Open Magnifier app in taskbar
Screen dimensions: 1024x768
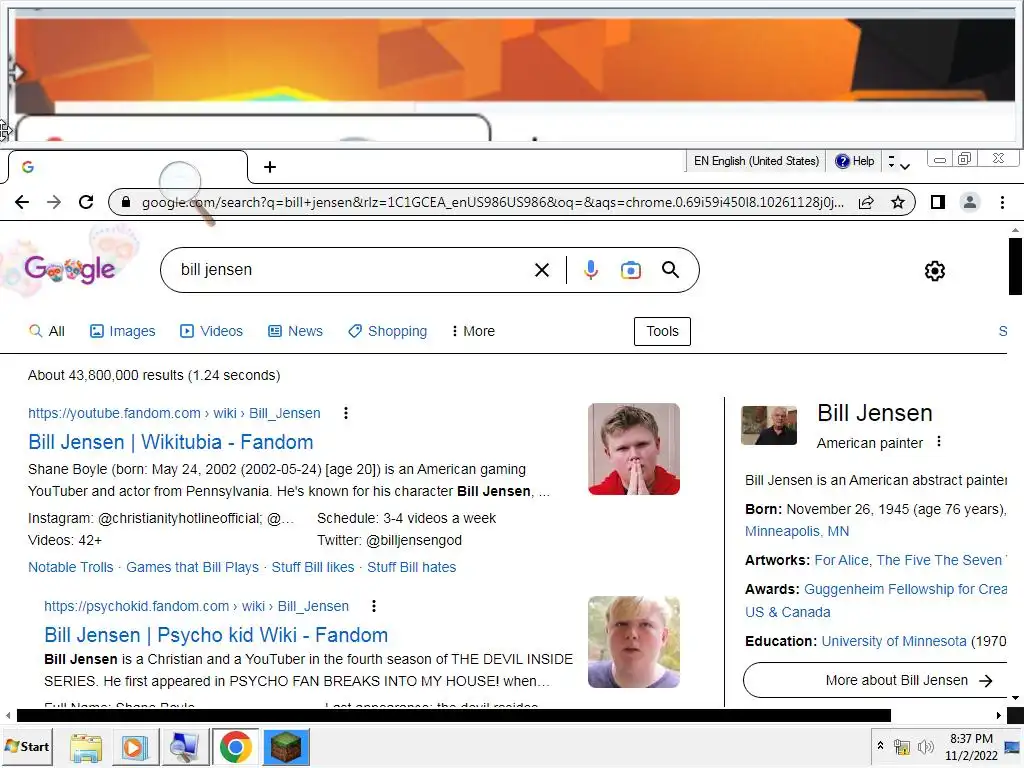[184, 747]
